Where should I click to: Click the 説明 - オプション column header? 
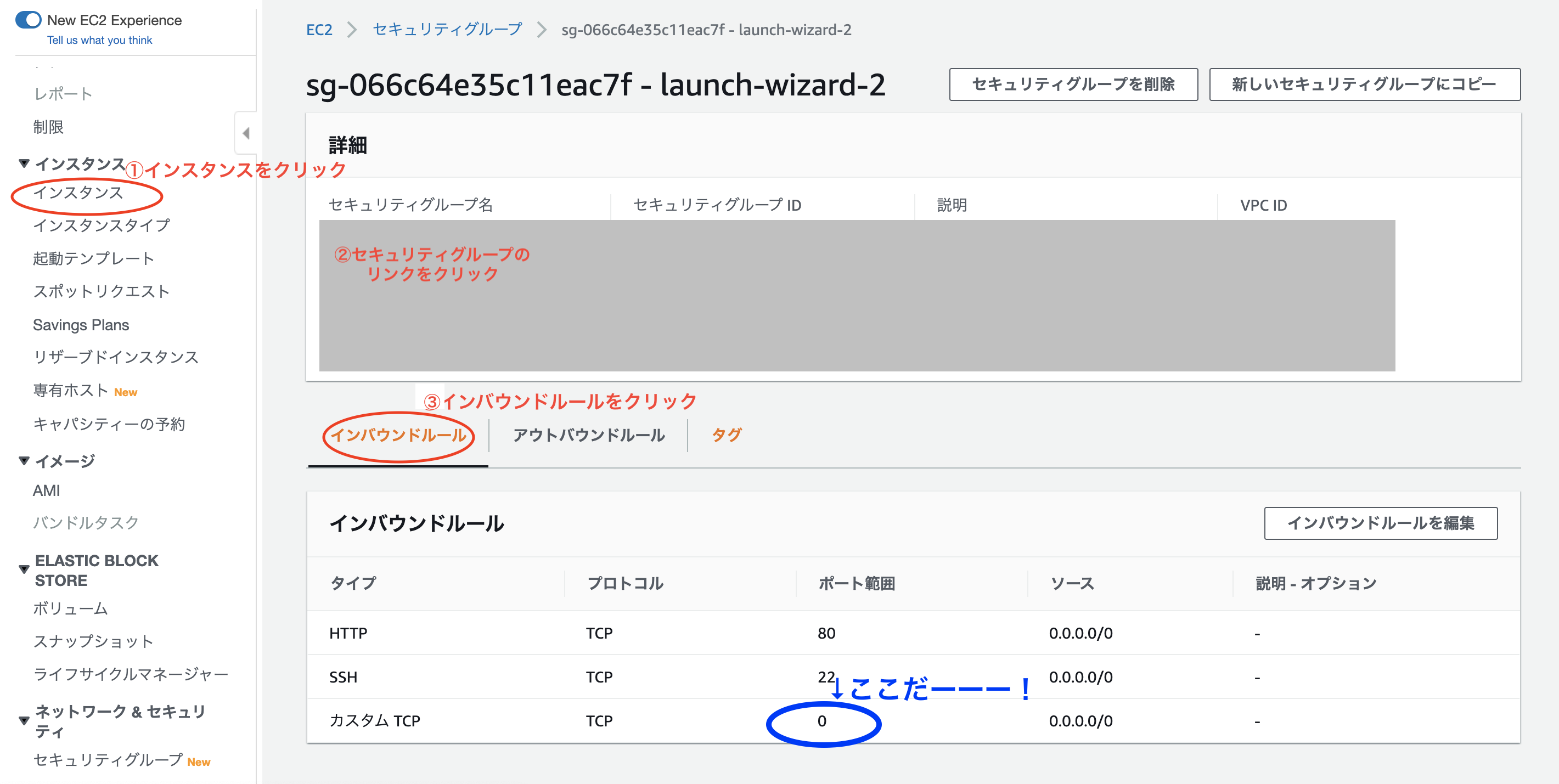click(x=1316, y=584)
